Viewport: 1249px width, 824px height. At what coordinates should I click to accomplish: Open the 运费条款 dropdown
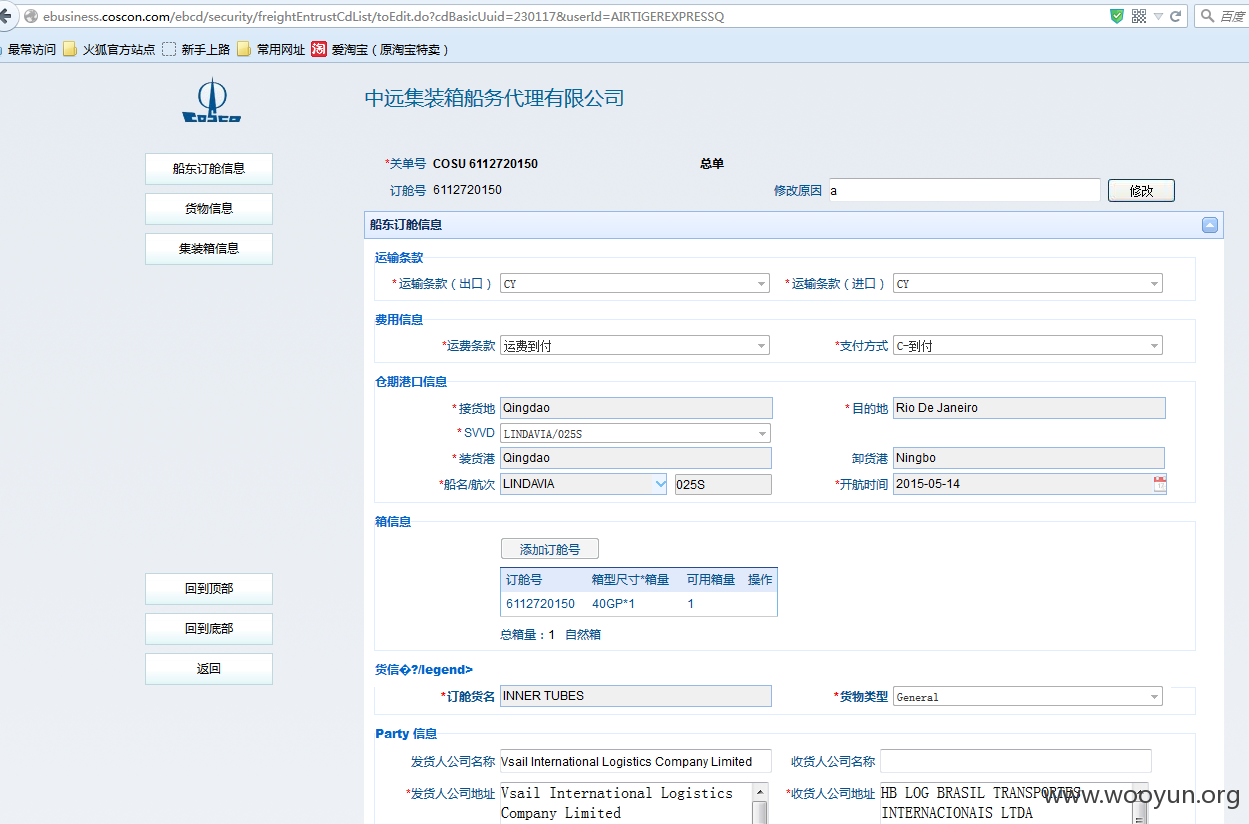coord(634,346)
